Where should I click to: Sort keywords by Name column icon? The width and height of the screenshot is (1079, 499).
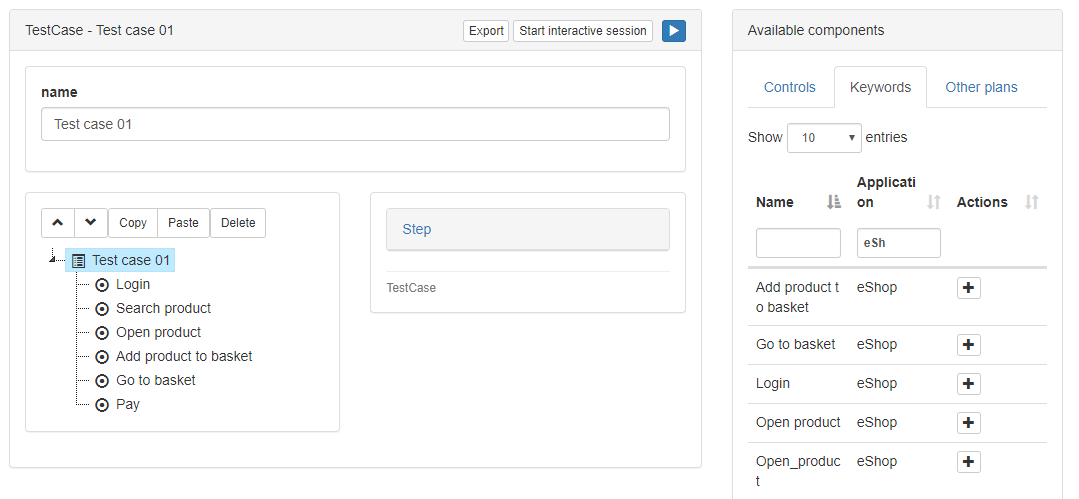click(x=833, y=202)
